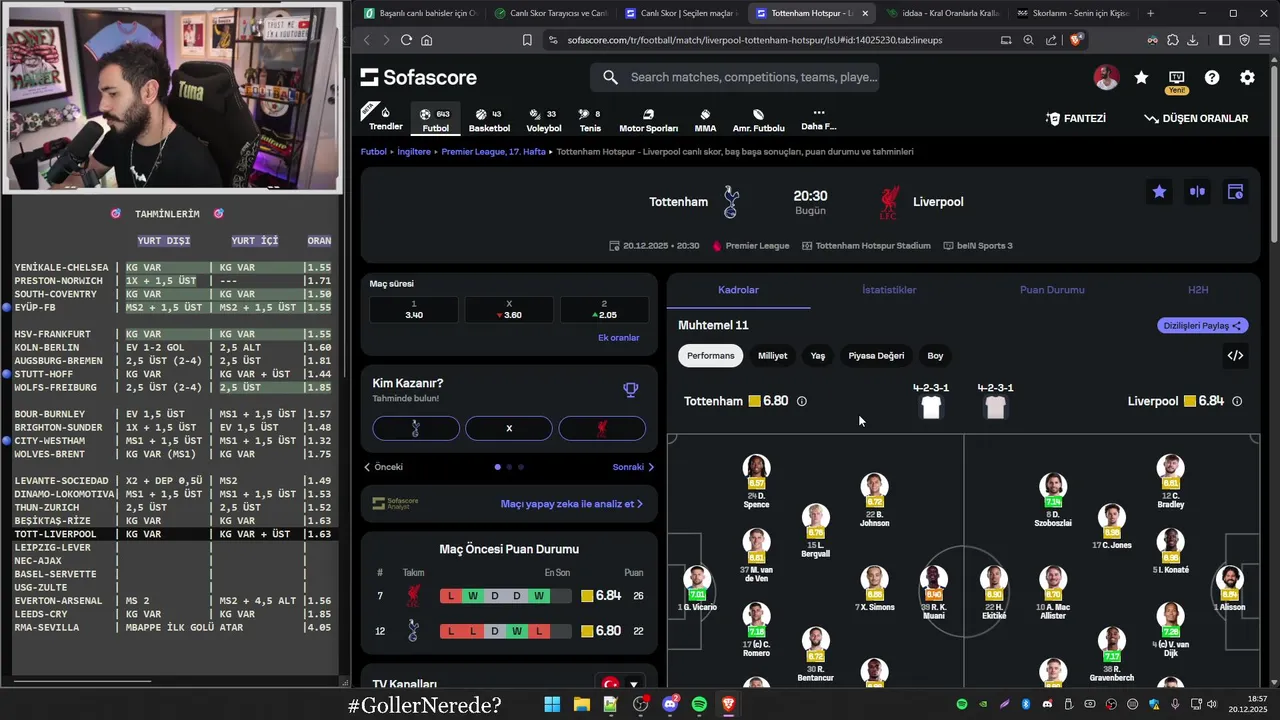This screenshot has width=1280, height=720.
Task: Click the calendar icon in match header
Action: pos(1235,192)
